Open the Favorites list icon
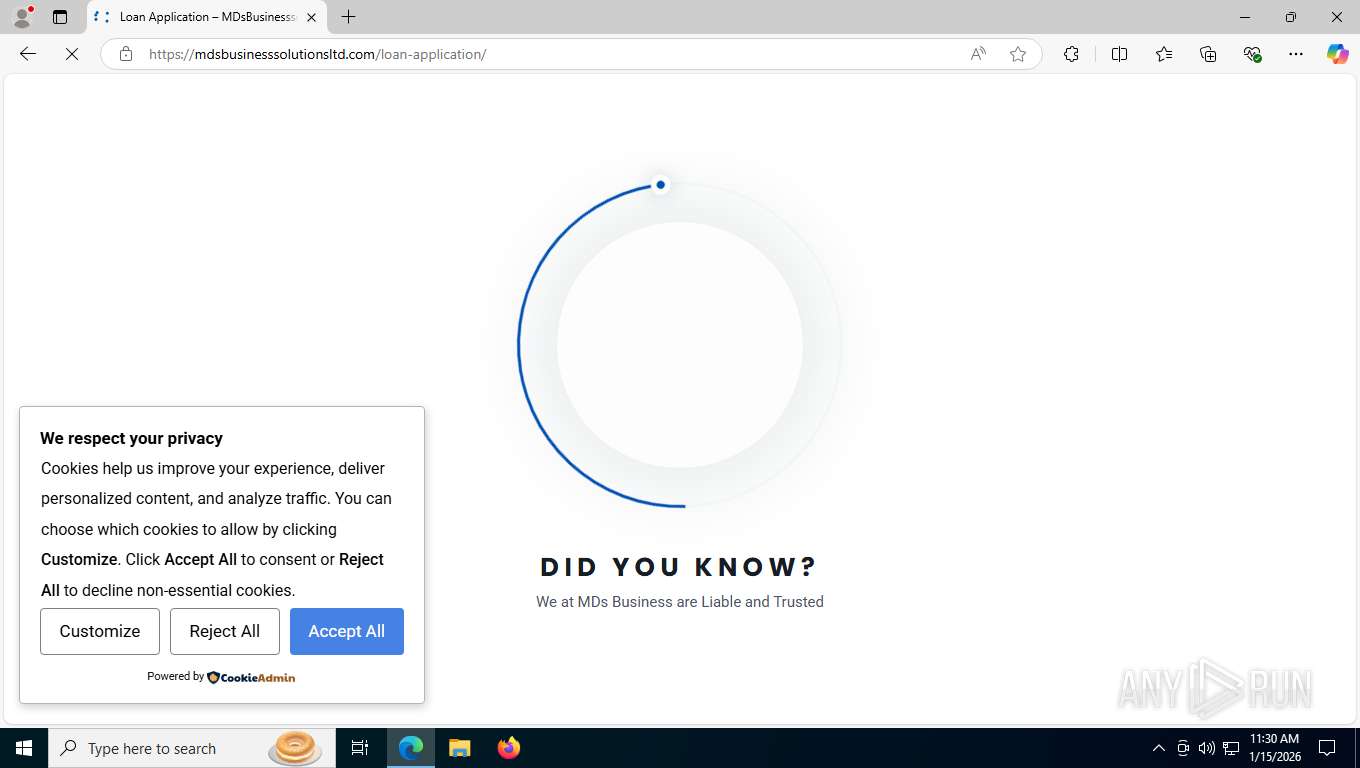Viewport: 1360px width, 768px height. (x=1164, y=54)
